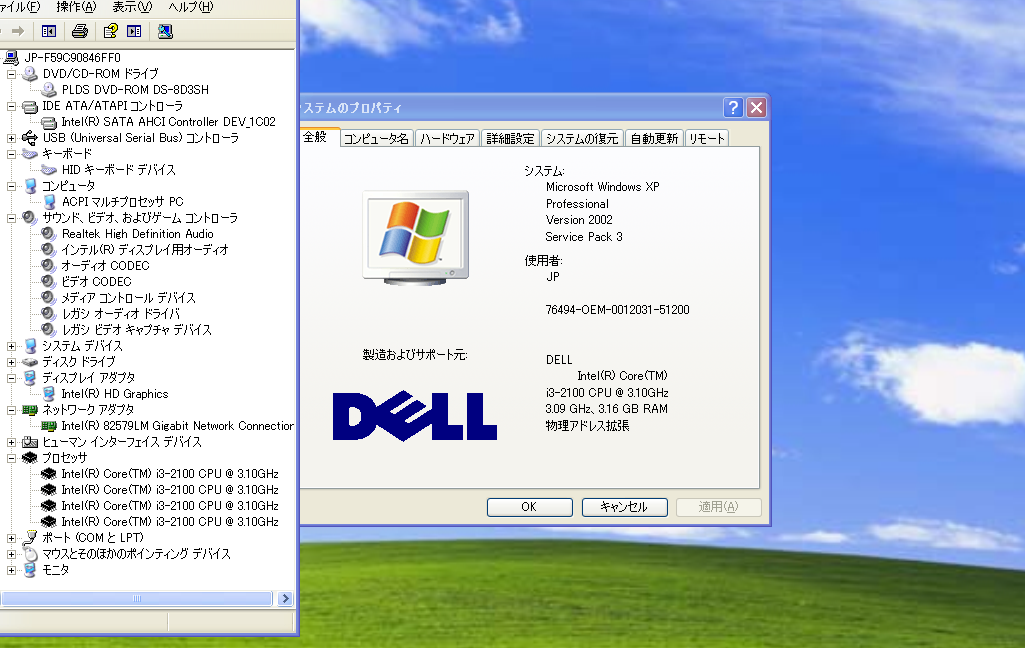Click the device tree horizontal scrollbar thumb
Viewport: 1025px width, 648px height.
(137, 598)
